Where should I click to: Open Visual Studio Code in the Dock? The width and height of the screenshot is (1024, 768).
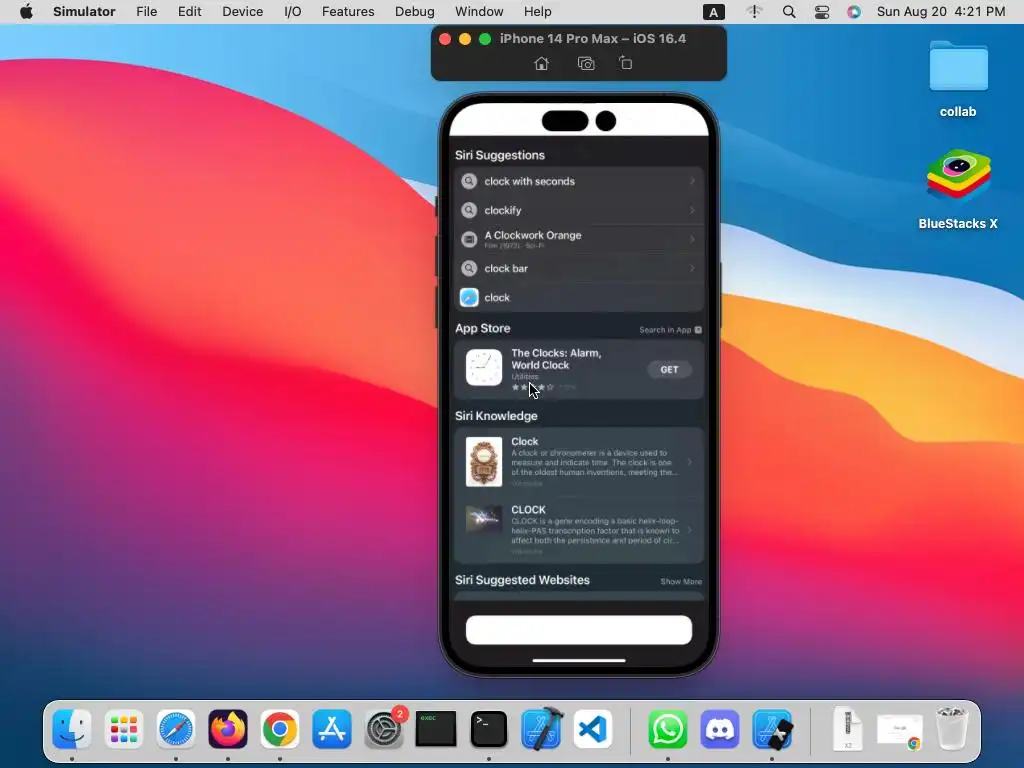coord(593,729)
